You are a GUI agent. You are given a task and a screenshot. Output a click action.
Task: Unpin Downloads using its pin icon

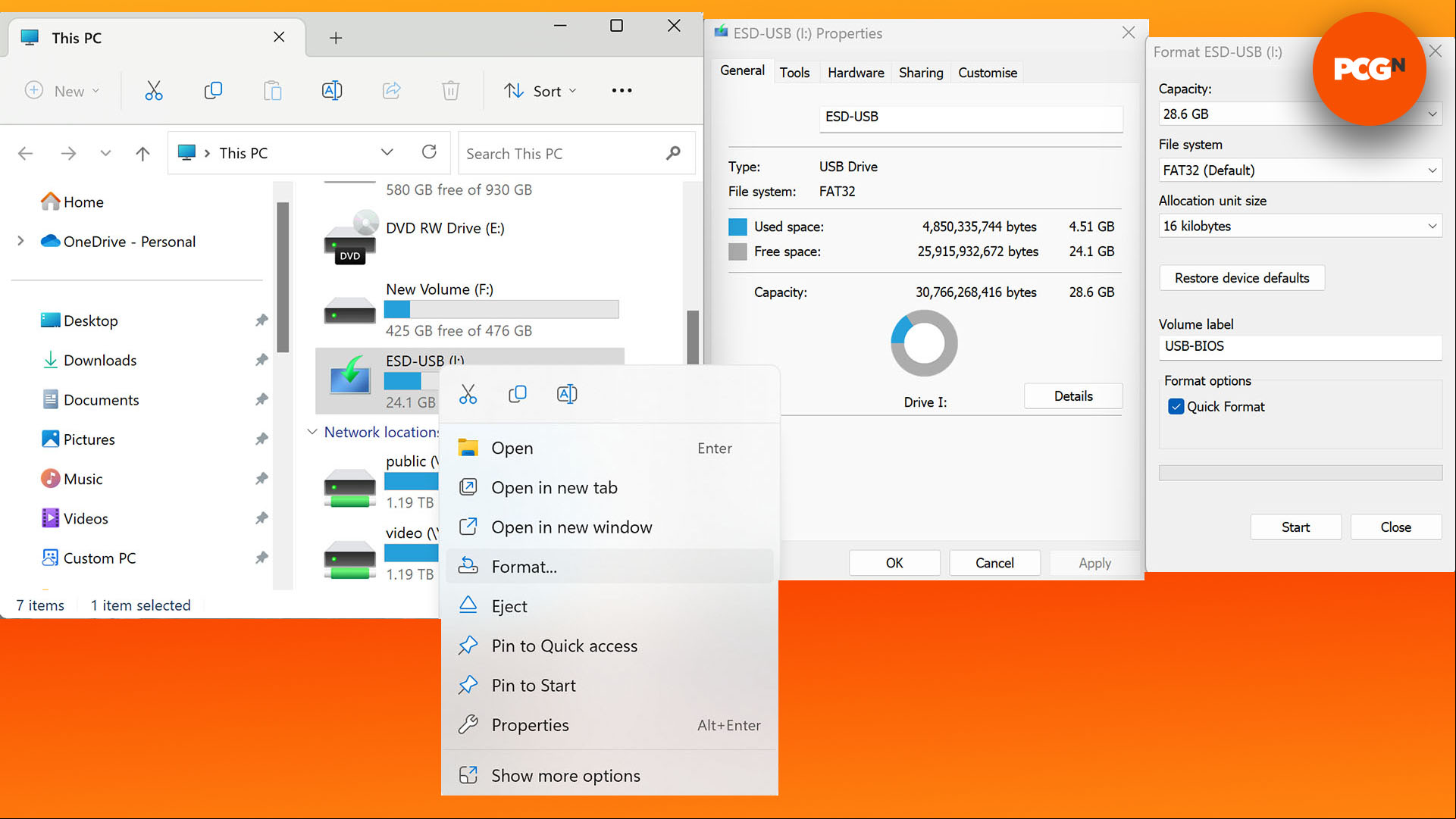tap(261, 360)
